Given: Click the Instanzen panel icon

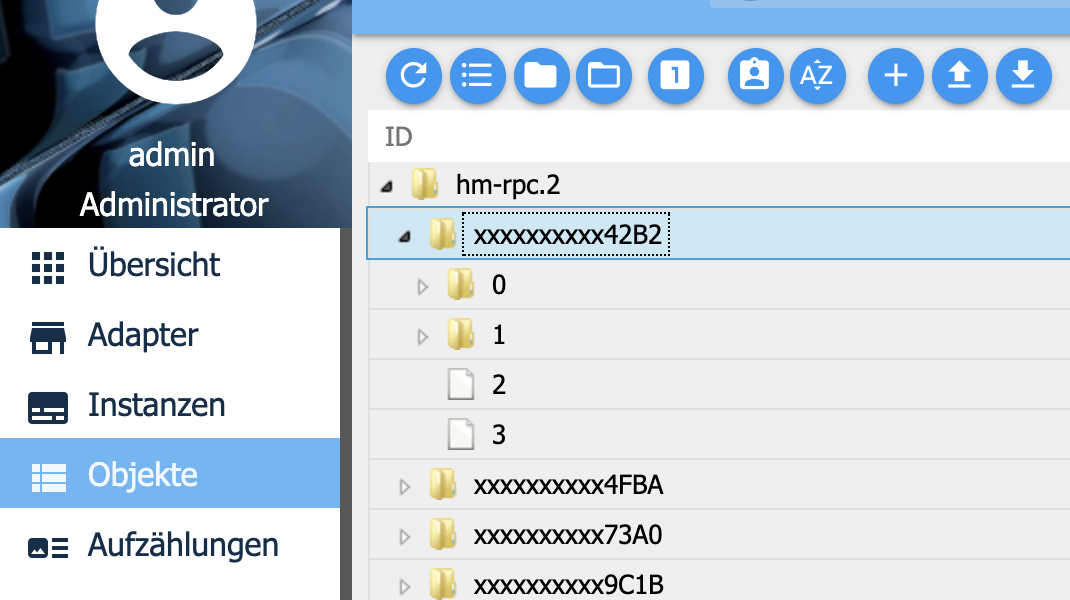Looking at the screenshot, I should [x=48, y=408].
